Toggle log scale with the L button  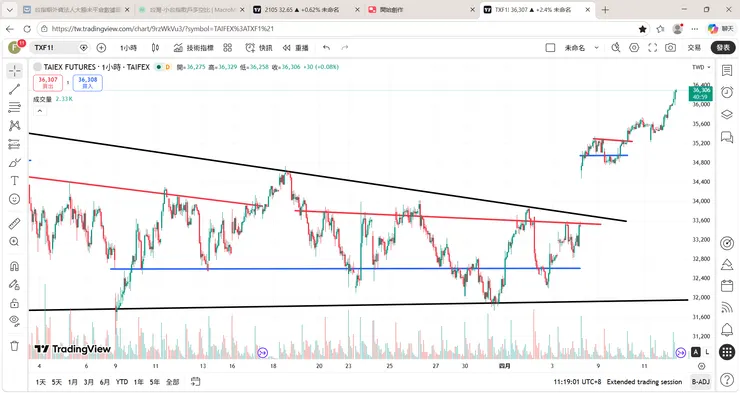tap(707, 352)
